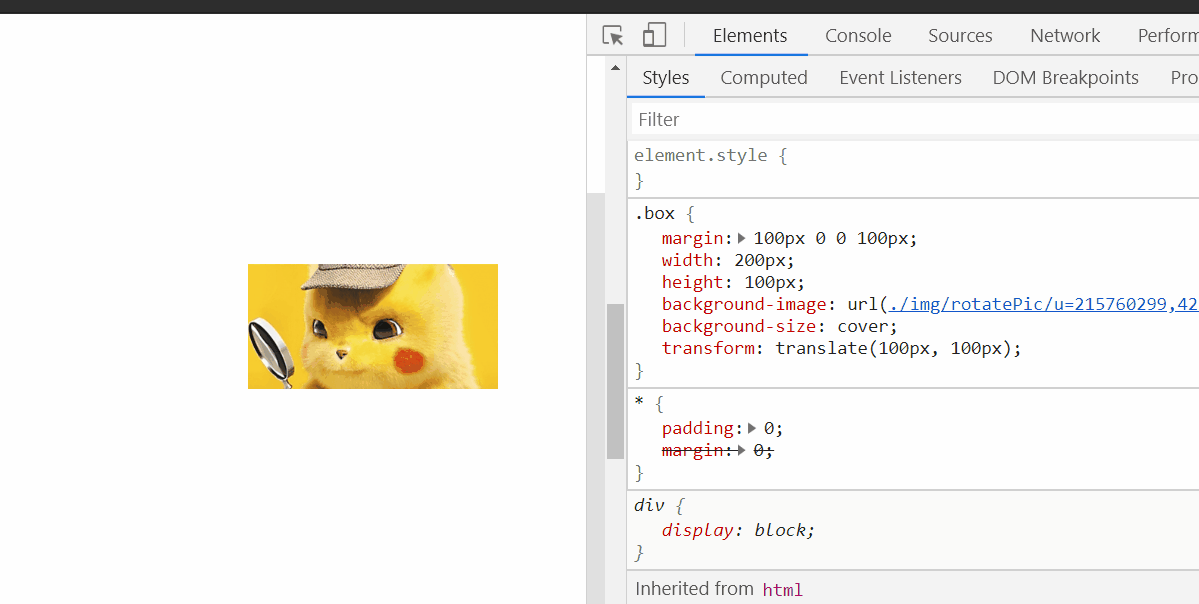Select the inspect element cursor icon

[x=611, y=34]
